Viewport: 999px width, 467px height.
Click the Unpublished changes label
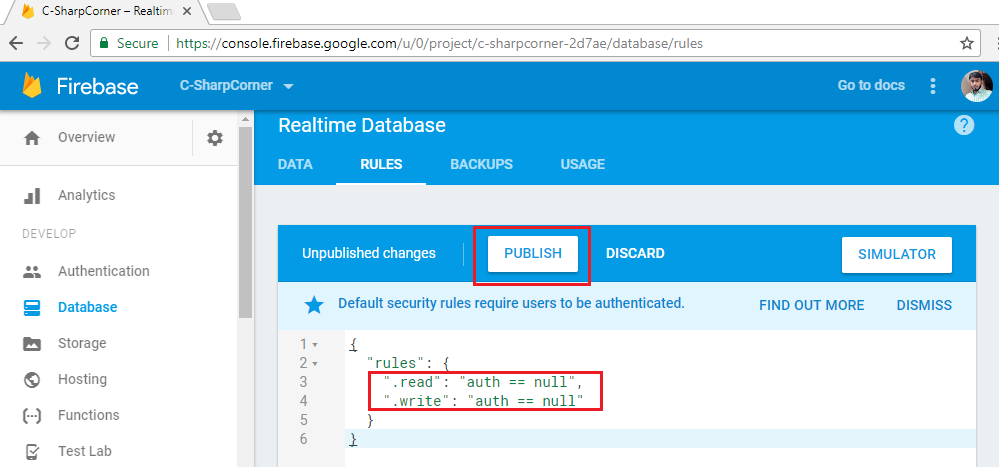(x=369, y=254)
